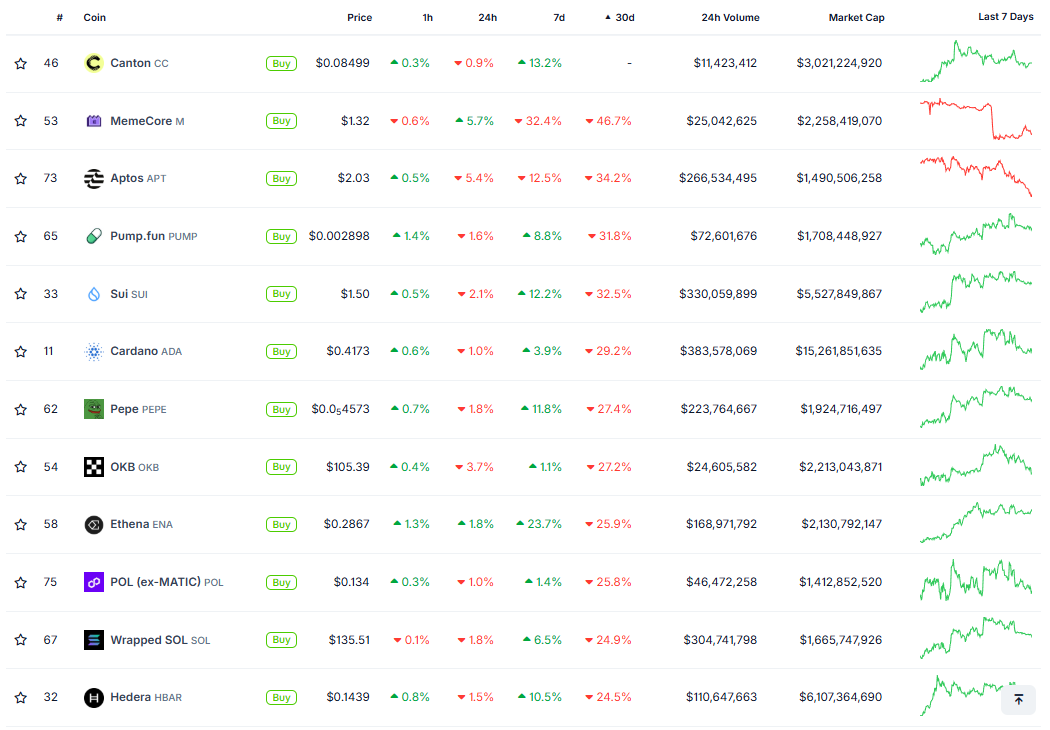Open the Cardano logo icon
1050x730 pixels.
(x=93, y=351)
